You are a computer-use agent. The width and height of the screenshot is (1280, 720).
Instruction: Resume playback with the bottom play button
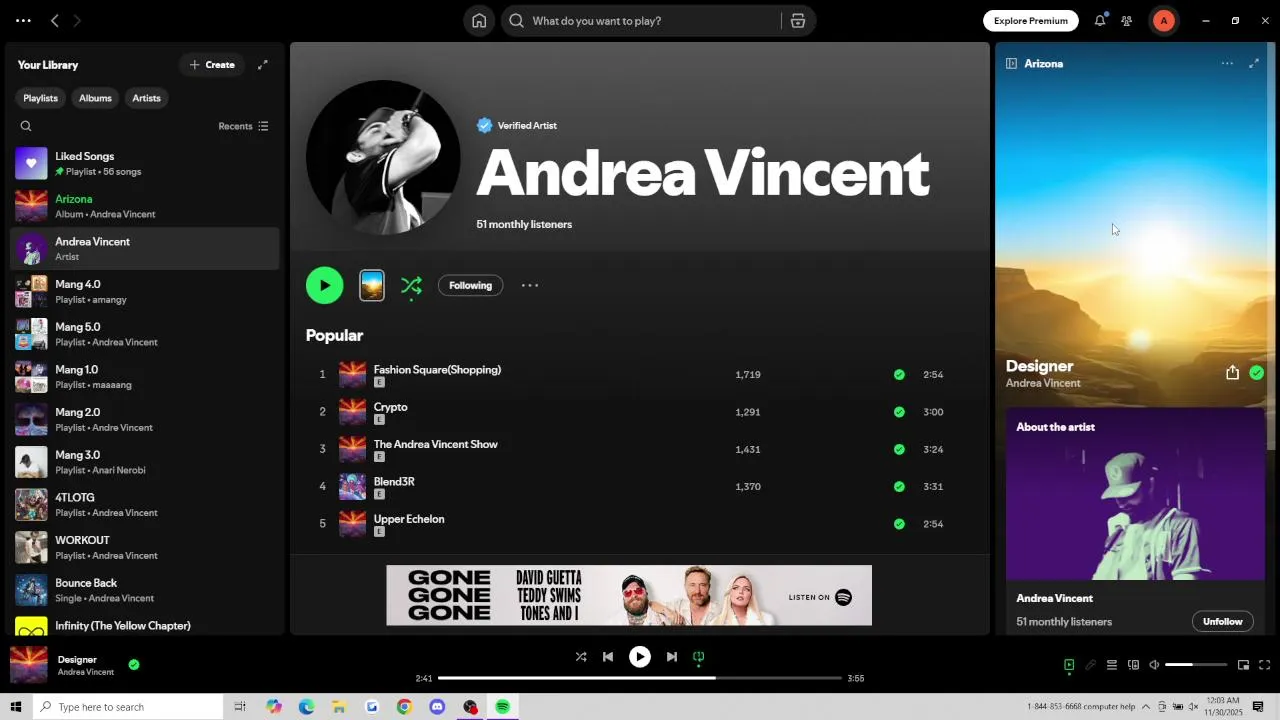pos(640,657)
